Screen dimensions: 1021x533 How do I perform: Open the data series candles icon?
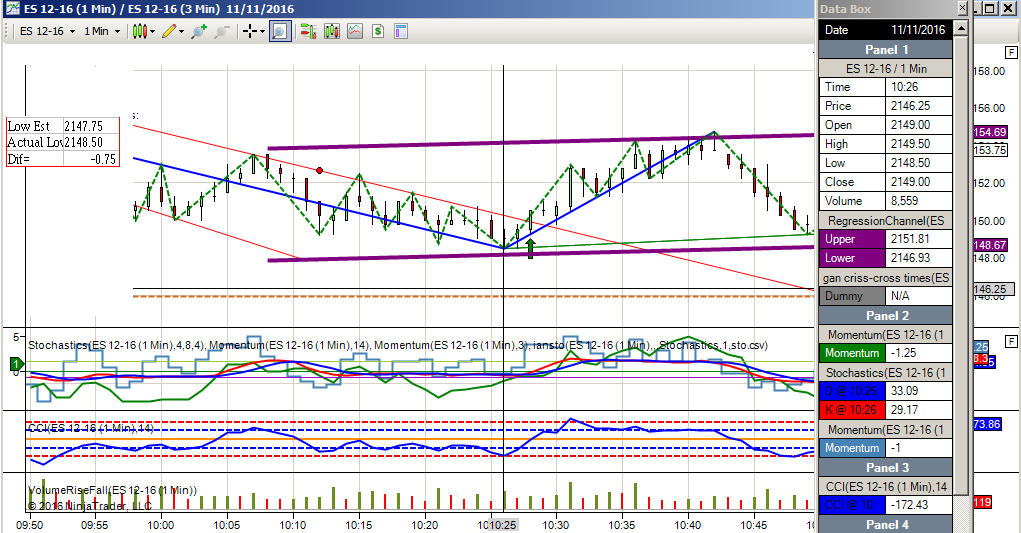pos(331,31)
